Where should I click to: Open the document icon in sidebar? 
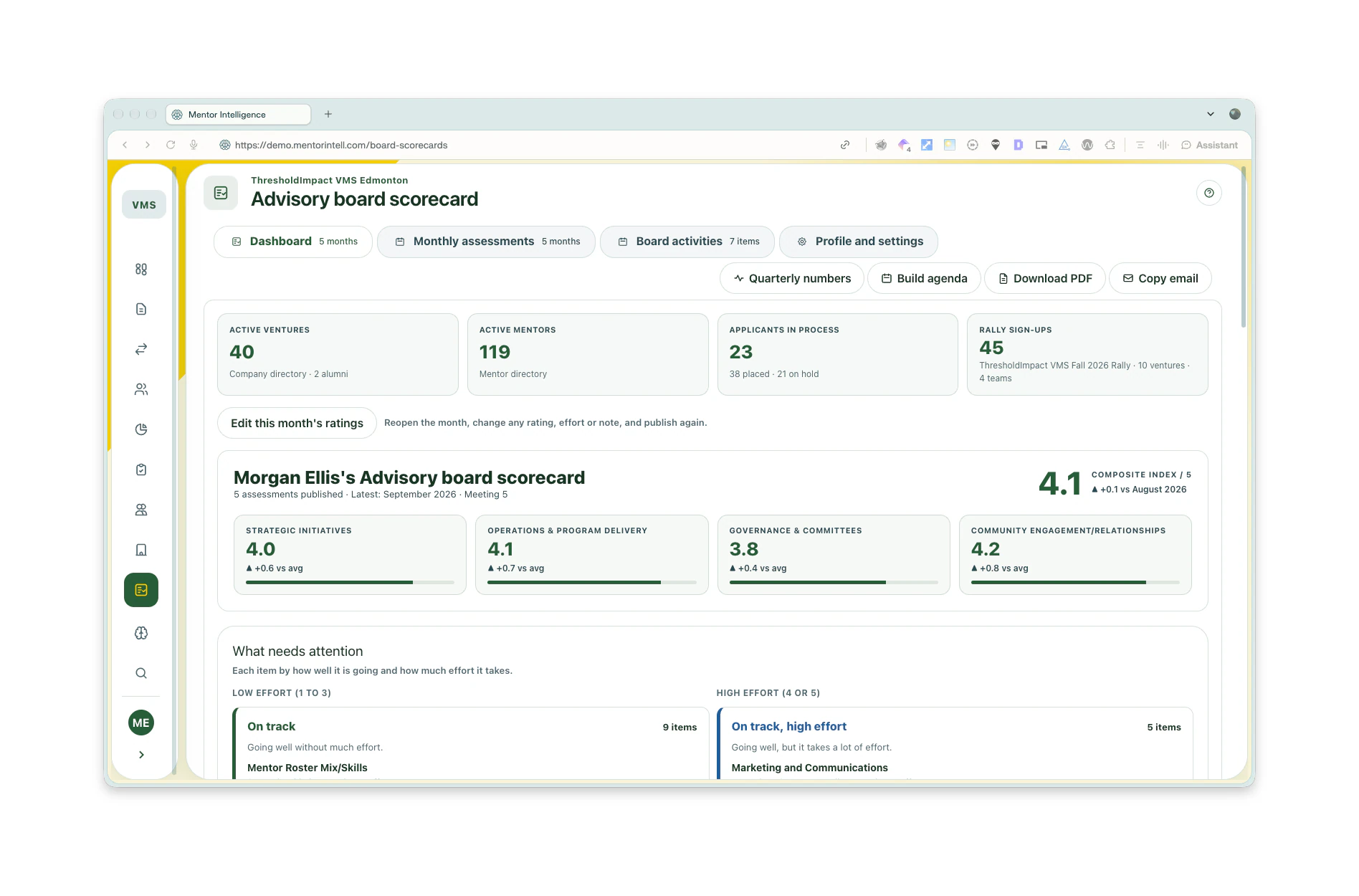[x=141, y=309]
